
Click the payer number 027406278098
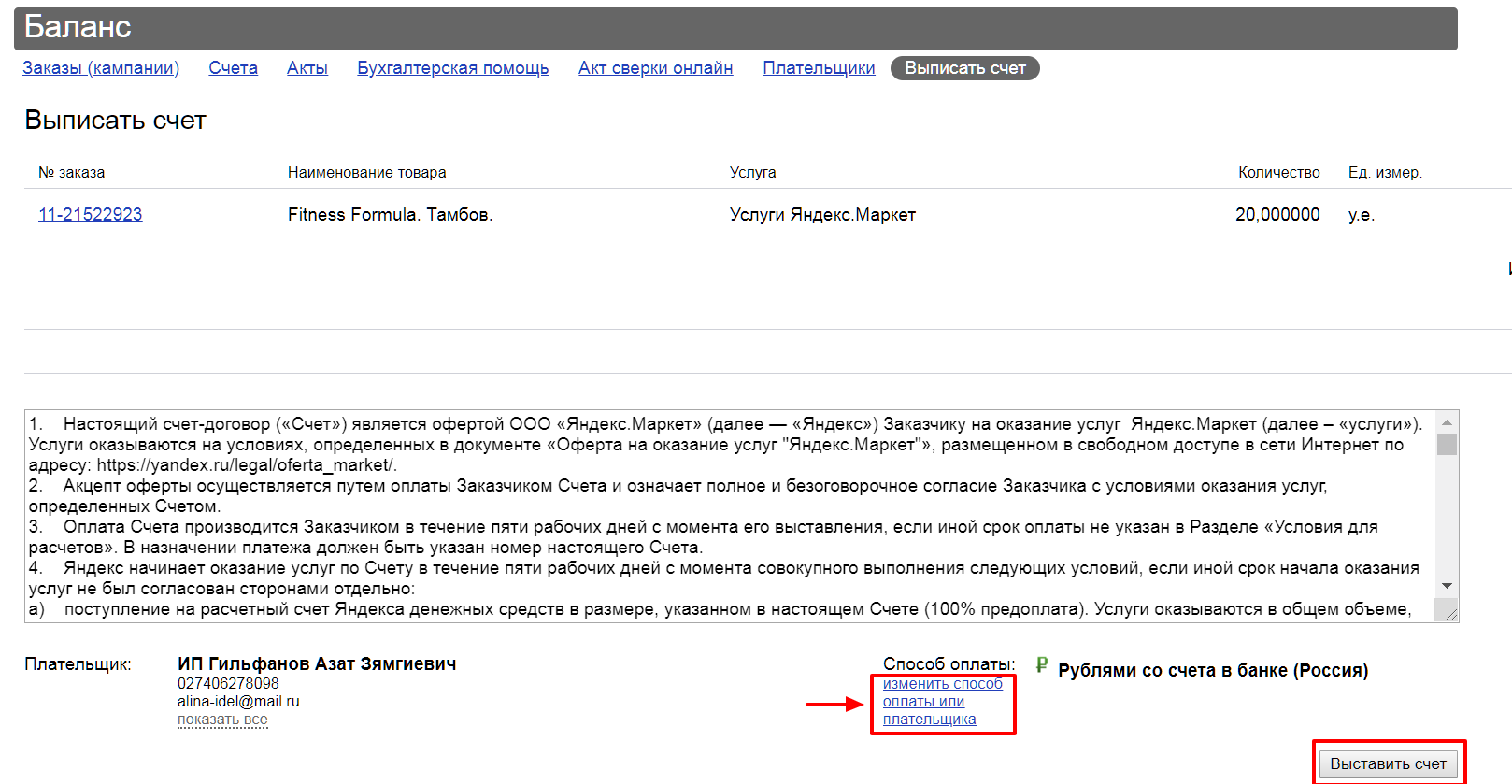[228, 684]
